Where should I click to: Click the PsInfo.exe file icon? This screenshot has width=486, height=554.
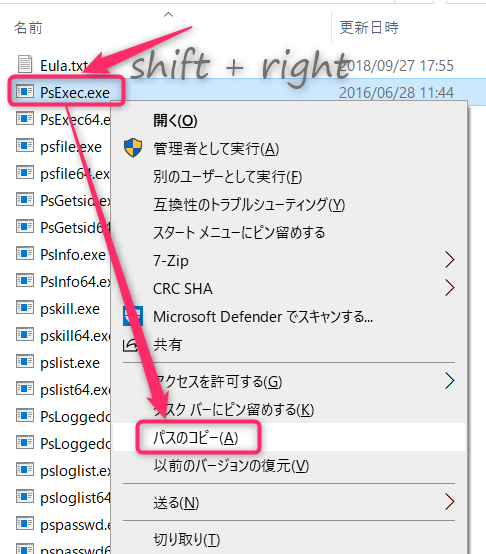click(25, 253)
